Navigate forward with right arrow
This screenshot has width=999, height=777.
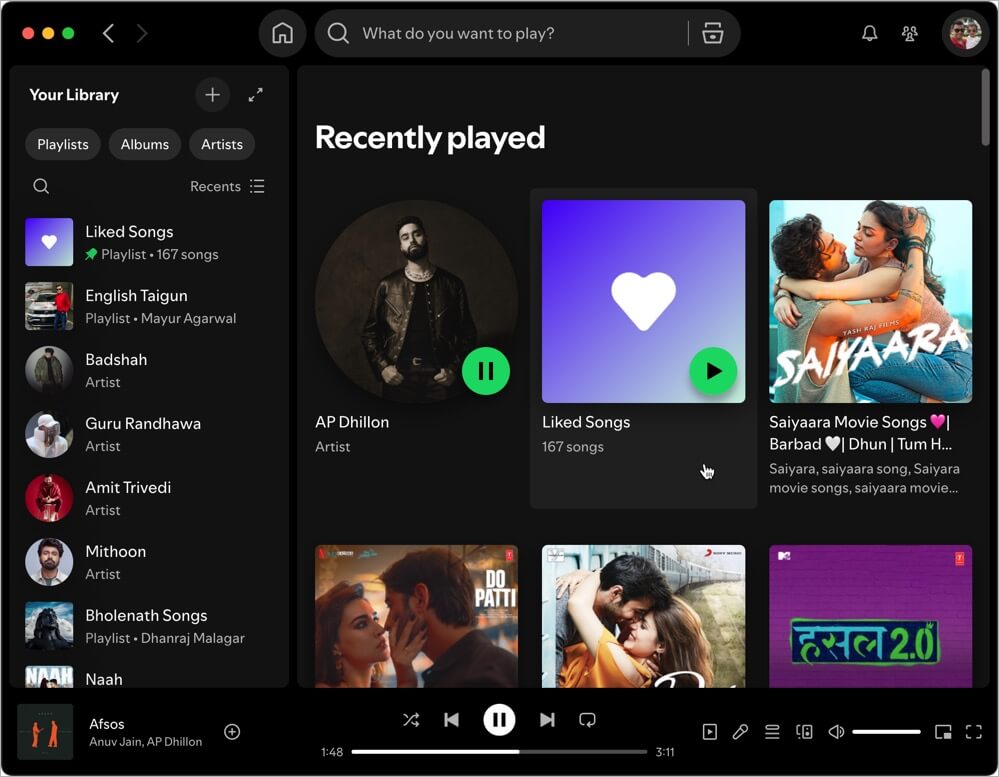tap(141, 33)
